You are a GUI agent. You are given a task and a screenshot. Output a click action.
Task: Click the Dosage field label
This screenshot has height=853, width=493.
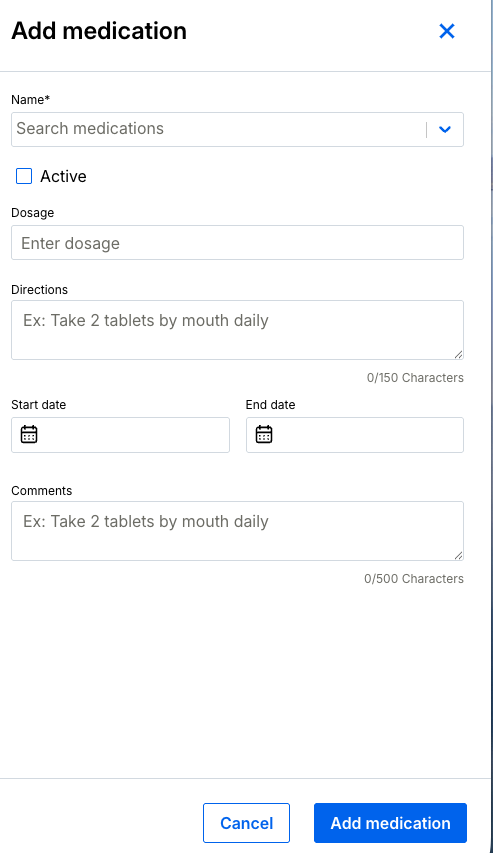point(33,213)
